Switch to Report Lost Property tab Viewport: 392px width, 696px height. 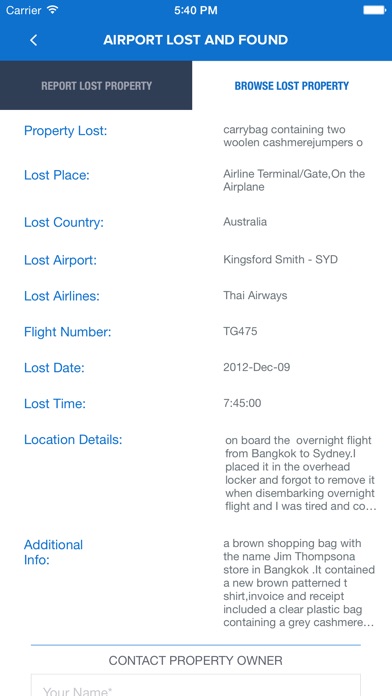(96, 85)
